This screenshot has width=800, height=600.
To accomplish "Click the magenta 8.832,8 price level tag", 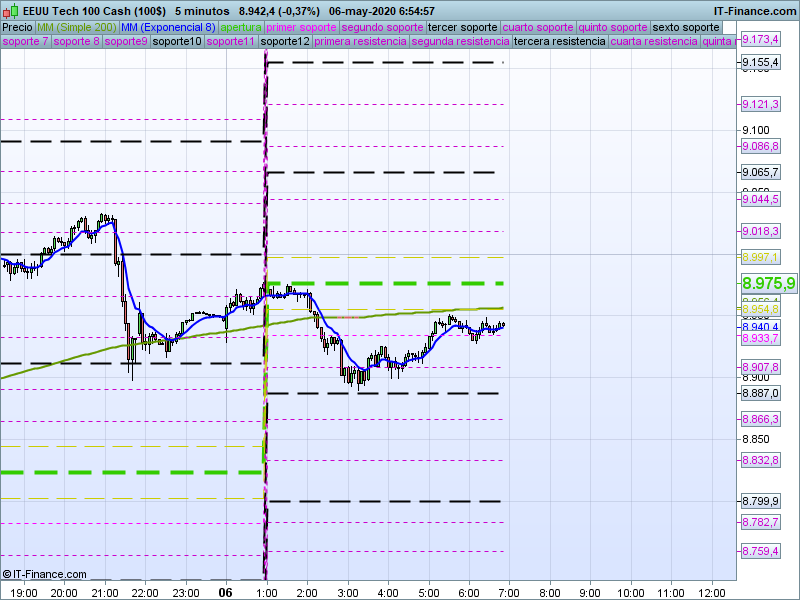I will [760, 460].
